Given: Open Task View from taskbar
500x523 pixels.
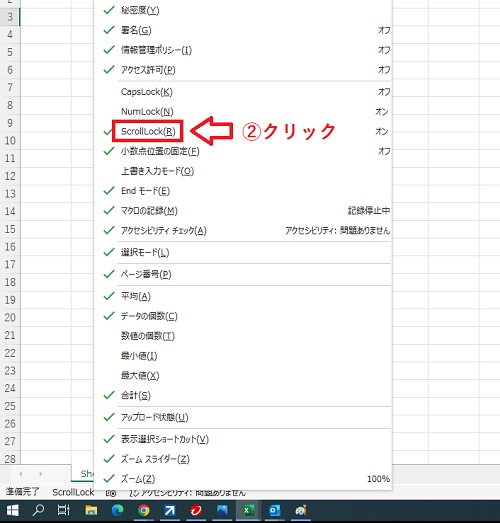Looking at the screenshot, I should pos(63,510).
